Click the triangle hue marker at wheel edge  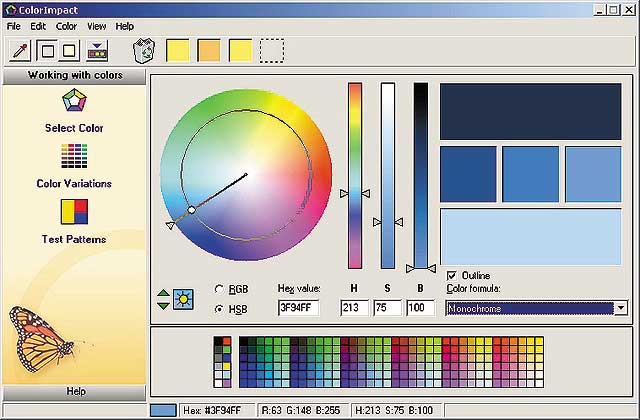pyautogui.click(x=170, y=225)
